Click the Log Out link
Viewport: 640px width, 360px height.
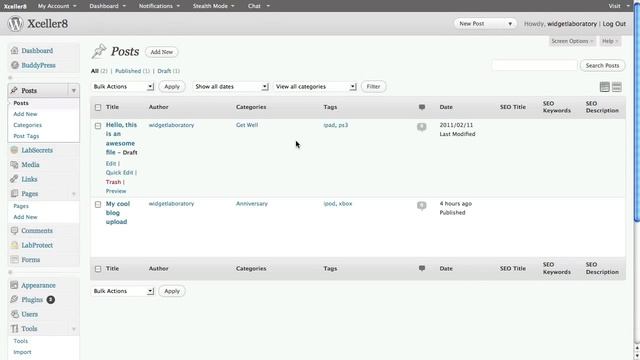(x=614, y=24)
